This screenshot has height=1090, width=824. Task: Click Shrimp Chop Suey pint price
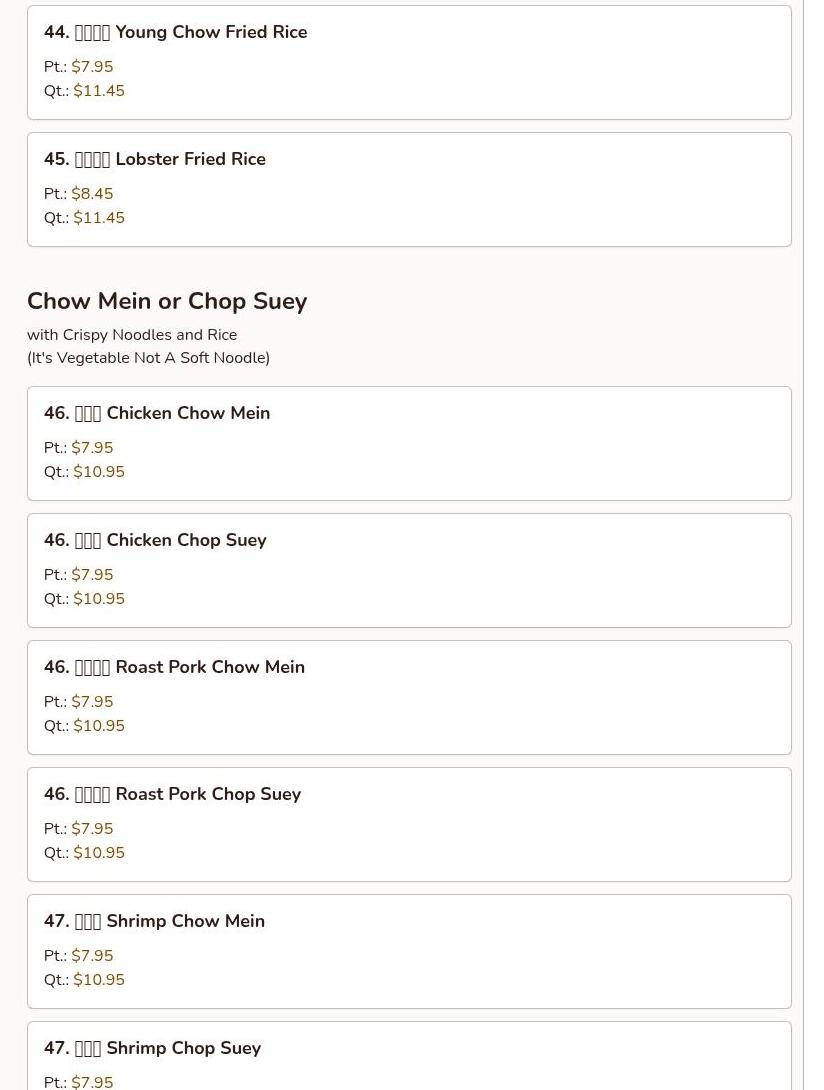click(x=92, y=1082)
